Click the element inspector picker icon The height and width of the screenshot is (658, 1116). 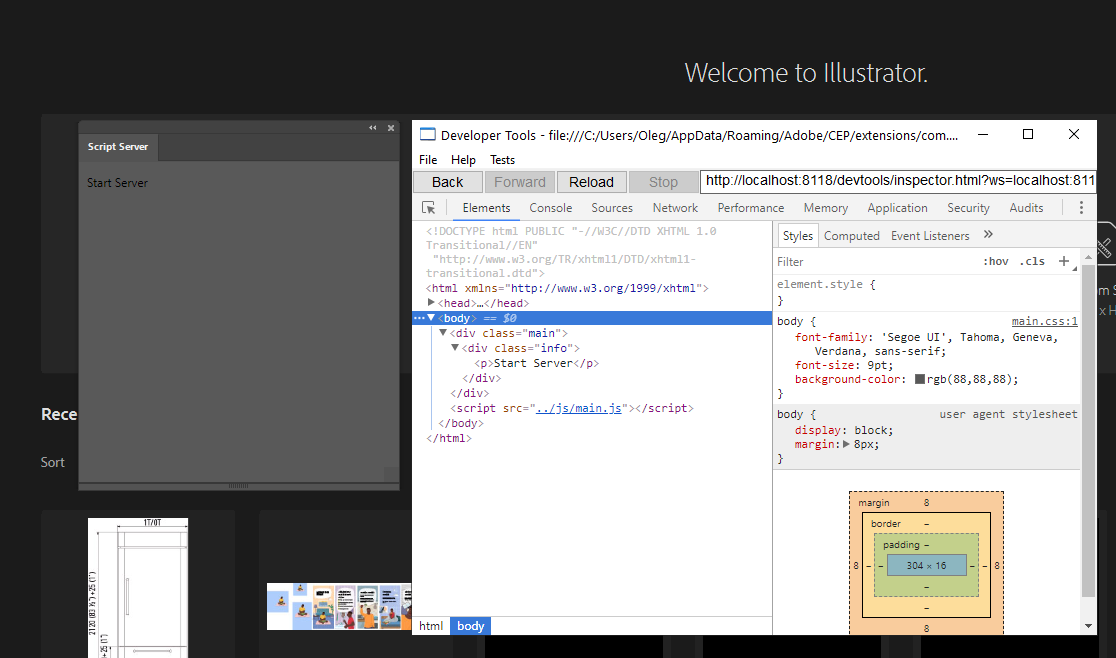[428, 208]
